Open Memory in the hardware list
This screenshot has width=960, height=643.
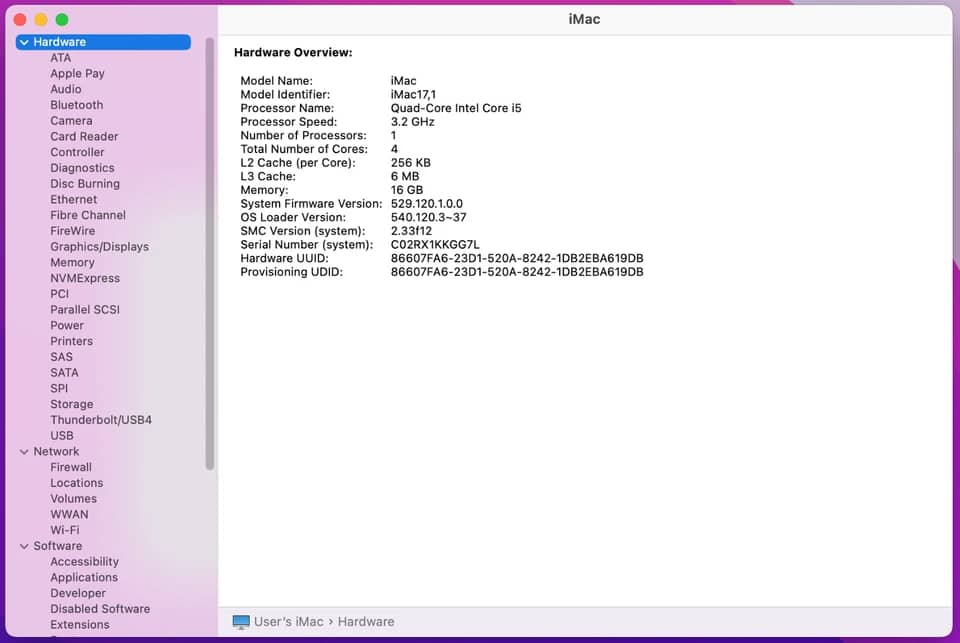point(72,263)
